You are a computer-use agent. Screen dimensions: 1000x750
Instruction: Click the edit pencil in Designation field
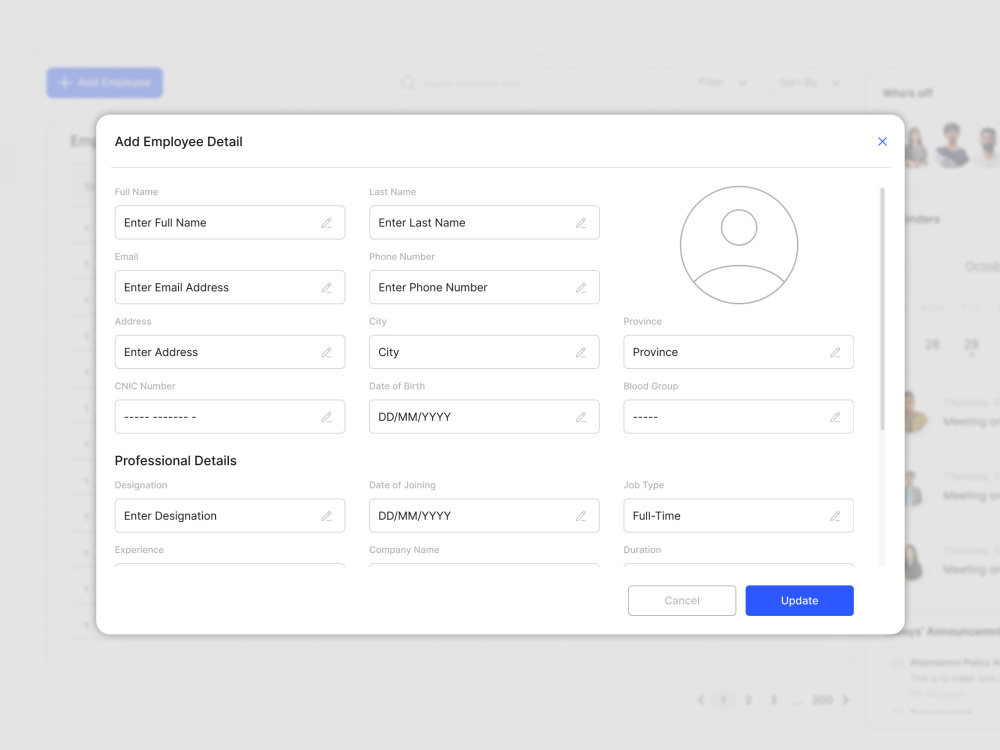tap(327, 516)
